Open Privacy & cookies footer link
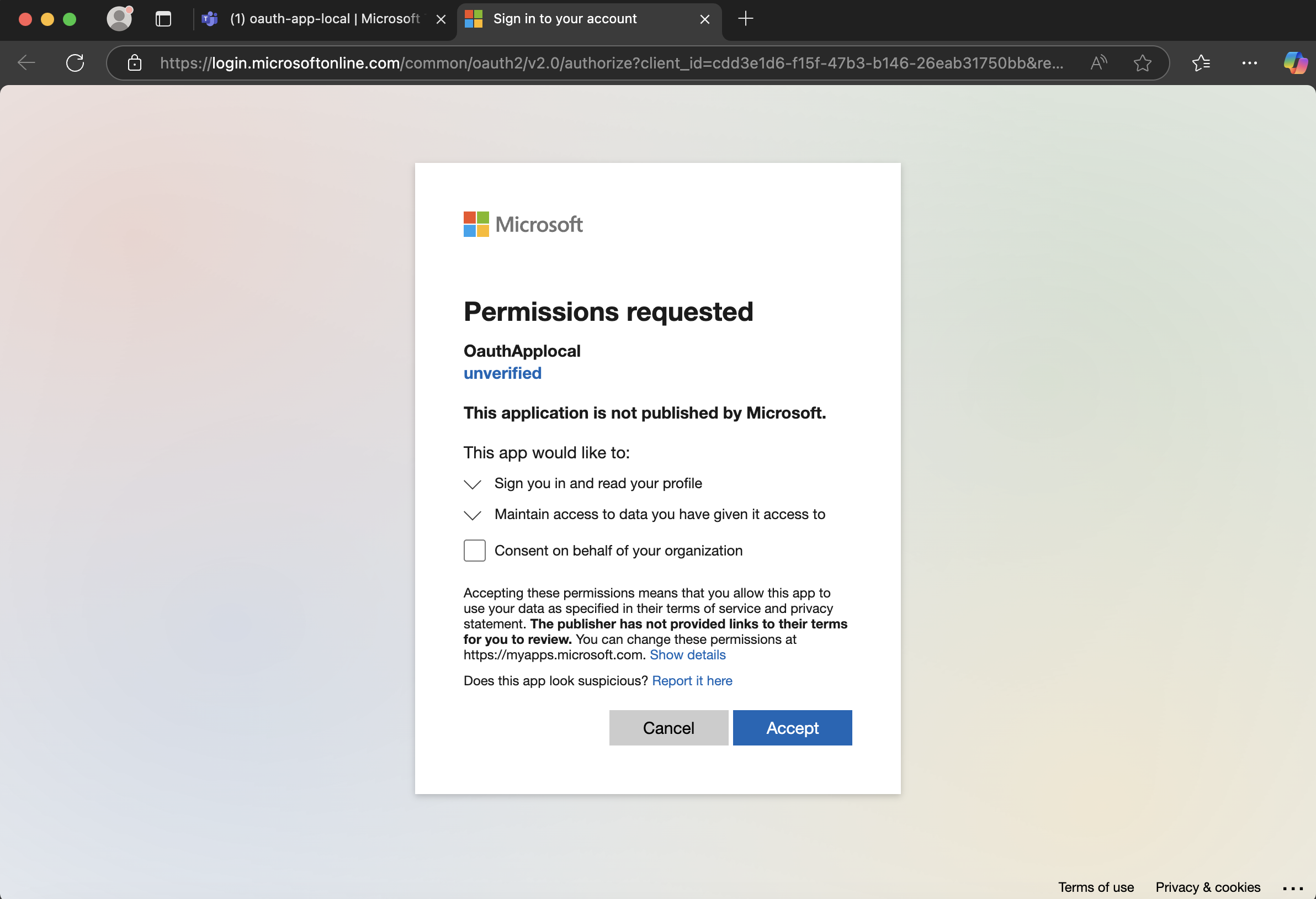Viewport: 1316px width, 899px height. coord(1208,887)
